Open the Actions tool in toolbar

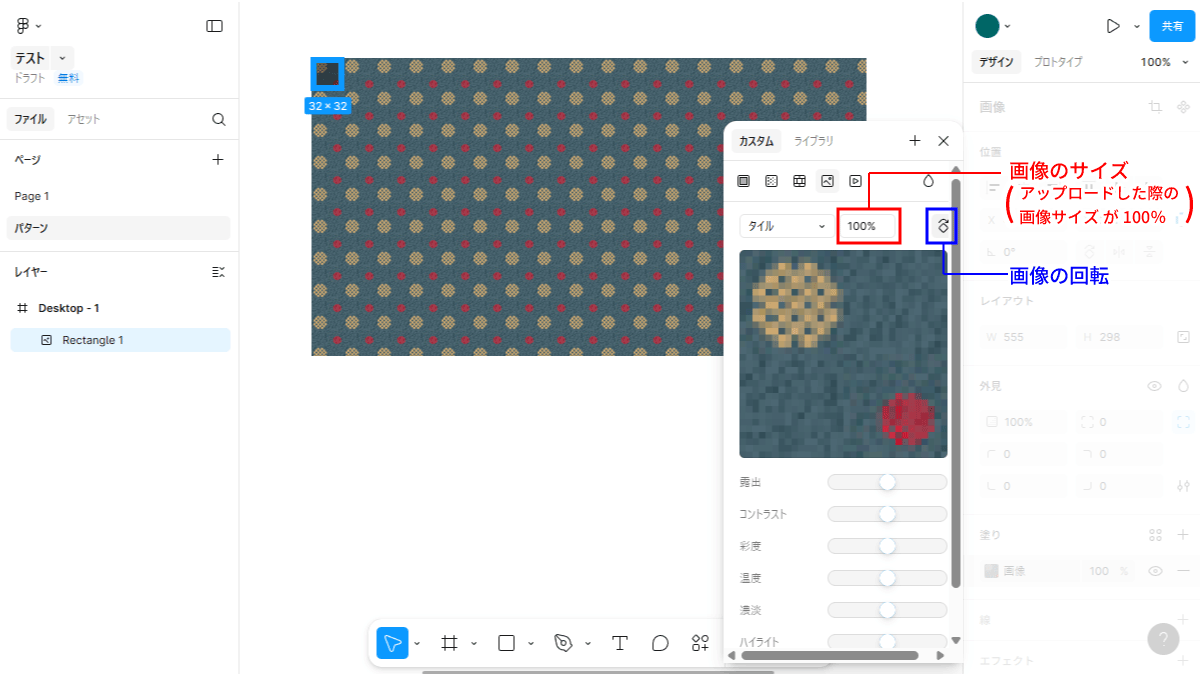tap(700, 643)
